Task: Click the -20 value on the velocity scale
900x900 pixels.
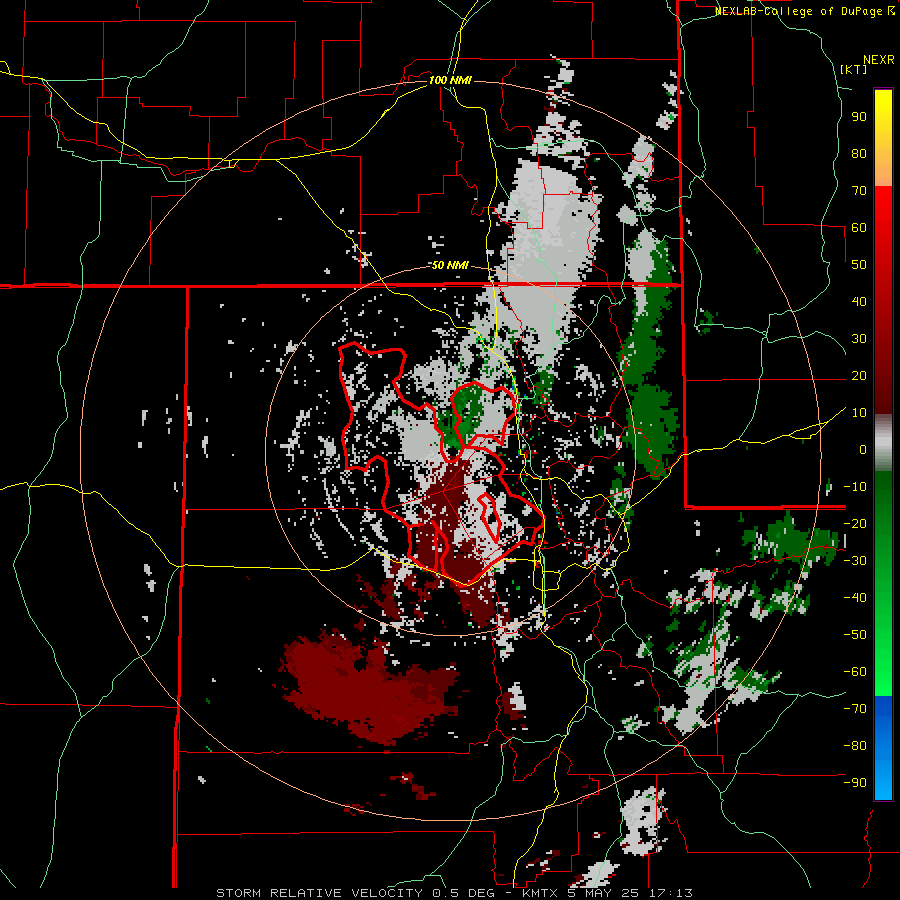Action: click(855, 524)
